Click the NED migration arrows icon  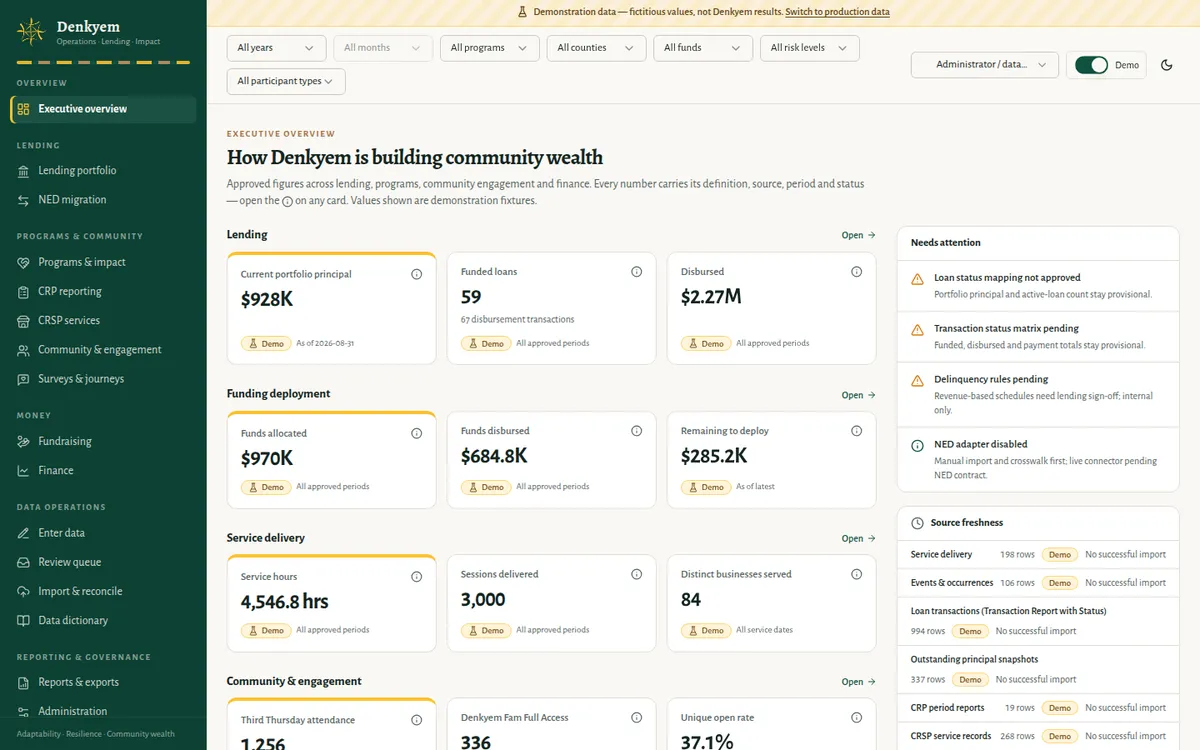point(24,200)
